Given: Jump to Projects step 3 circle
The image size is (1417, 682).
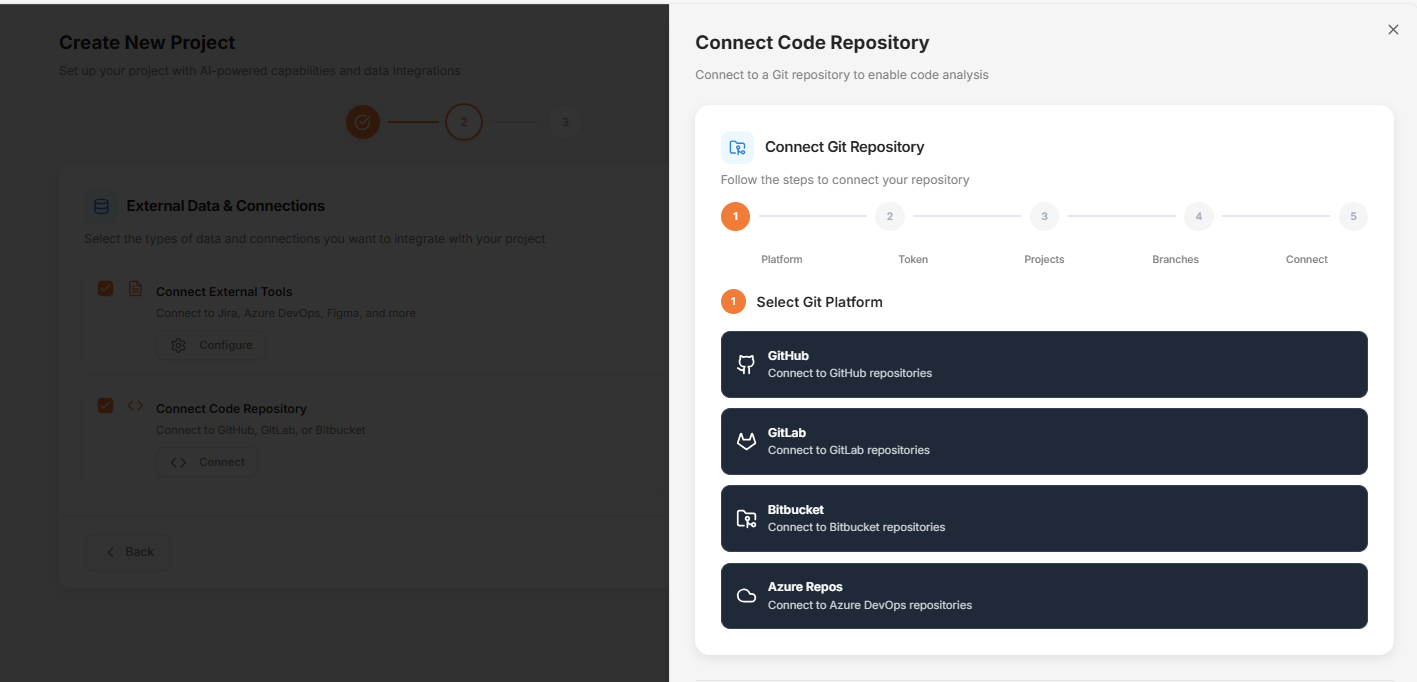Looking at the screenshot, I should [1044, 216].
